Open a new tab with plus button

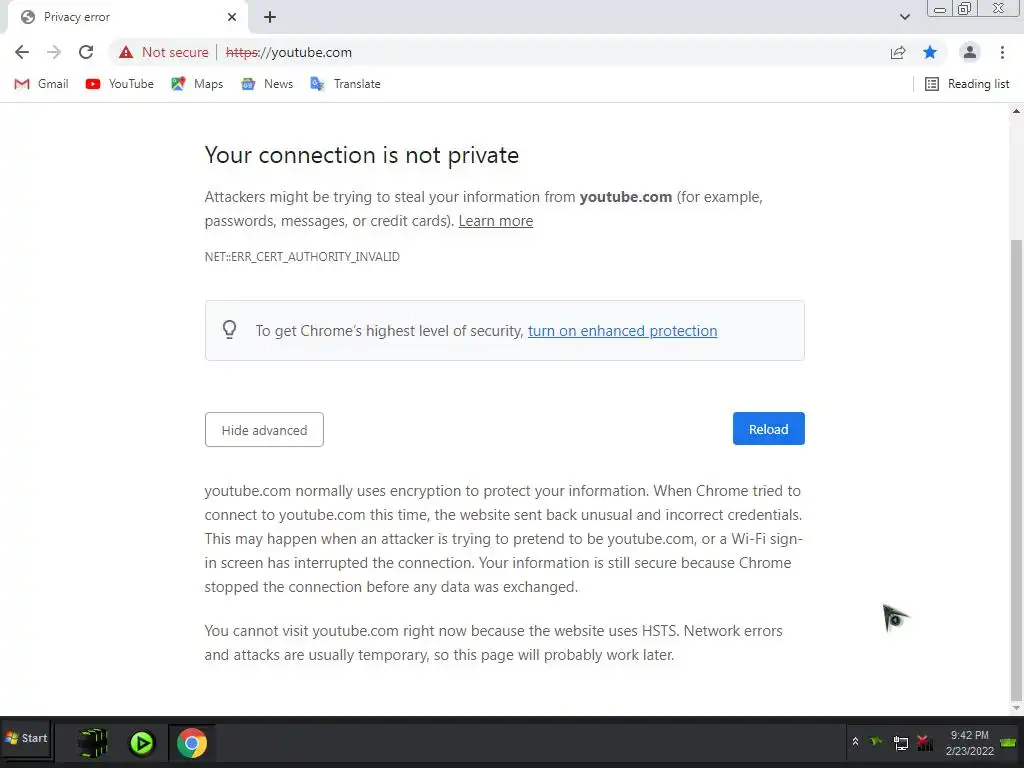pyautogui.click(x=270, y=17)
